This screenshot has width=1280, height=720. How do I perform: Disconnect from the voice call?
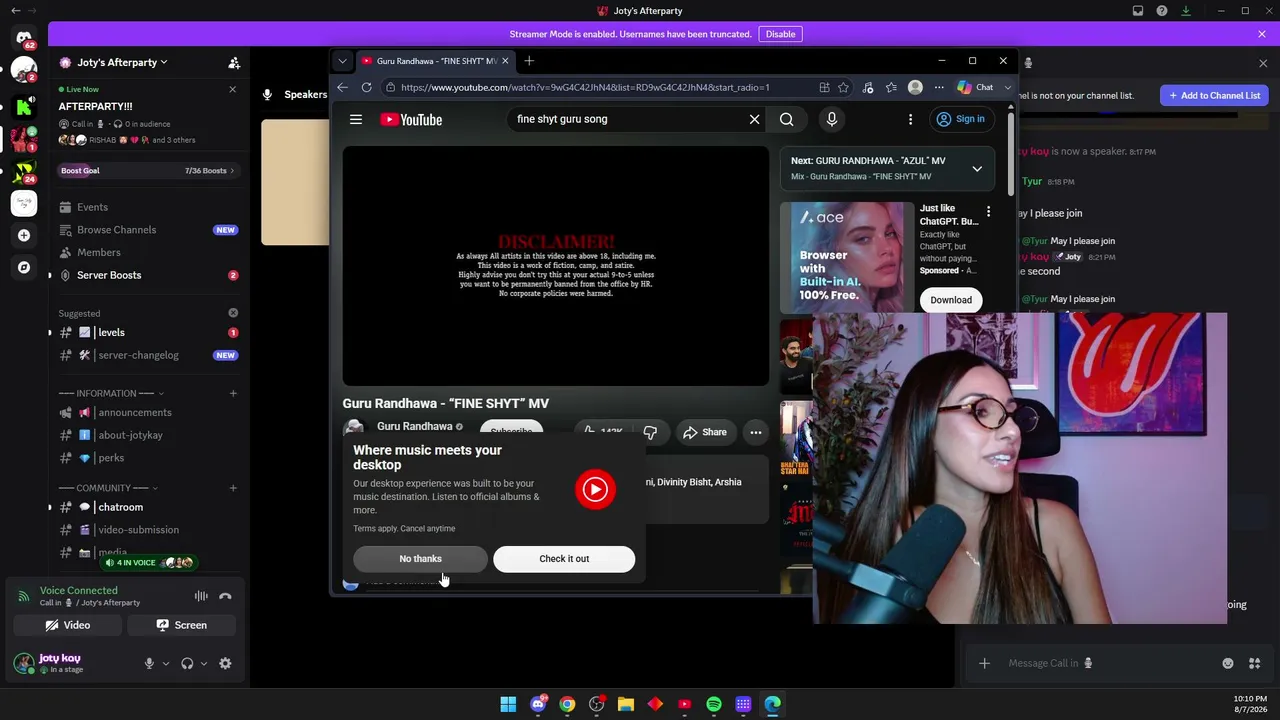coord(225,596)
